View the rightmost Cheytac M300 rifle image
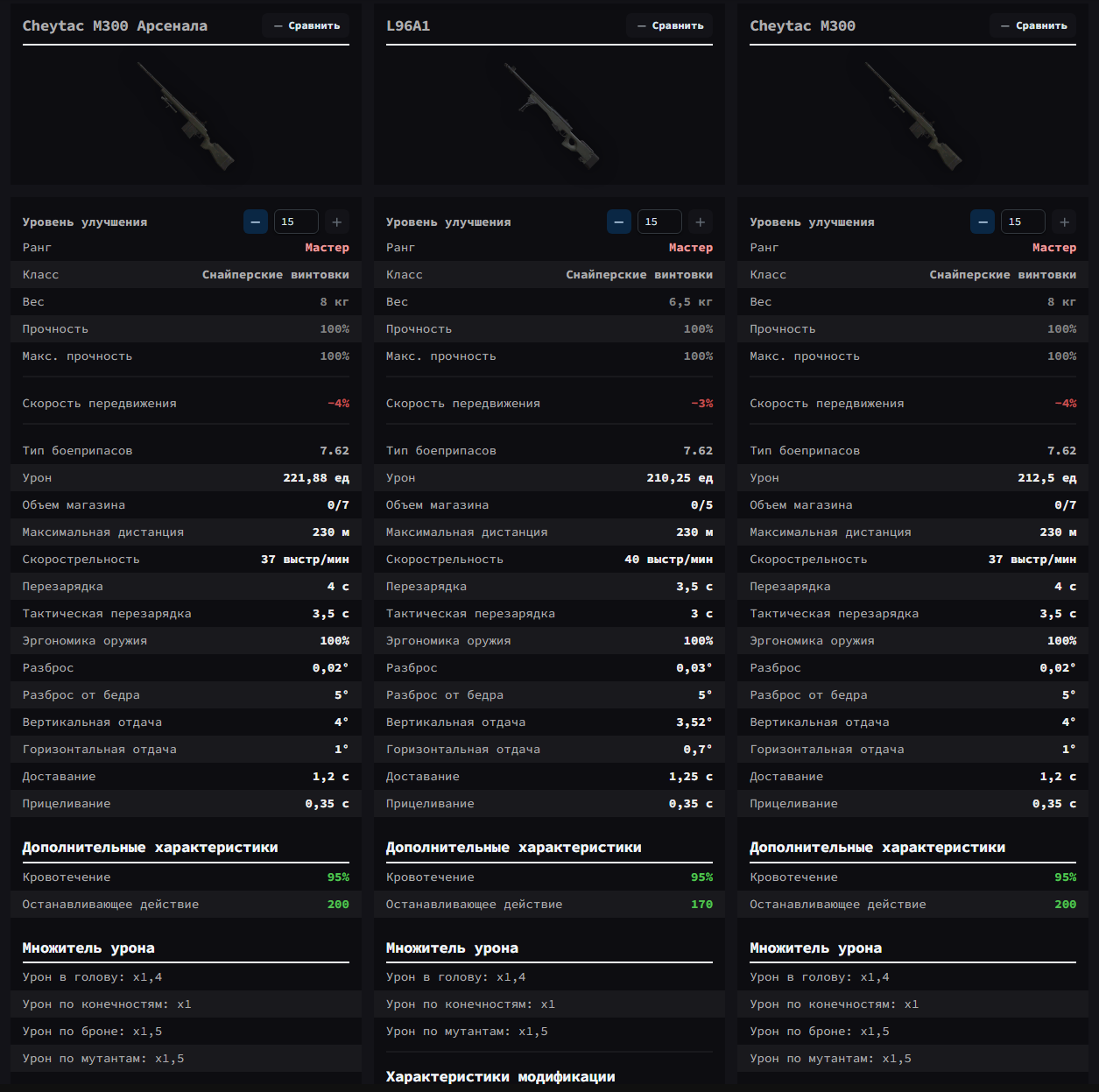The height and width of the screenshot is (1092, 1099). [x=913, y=116]
